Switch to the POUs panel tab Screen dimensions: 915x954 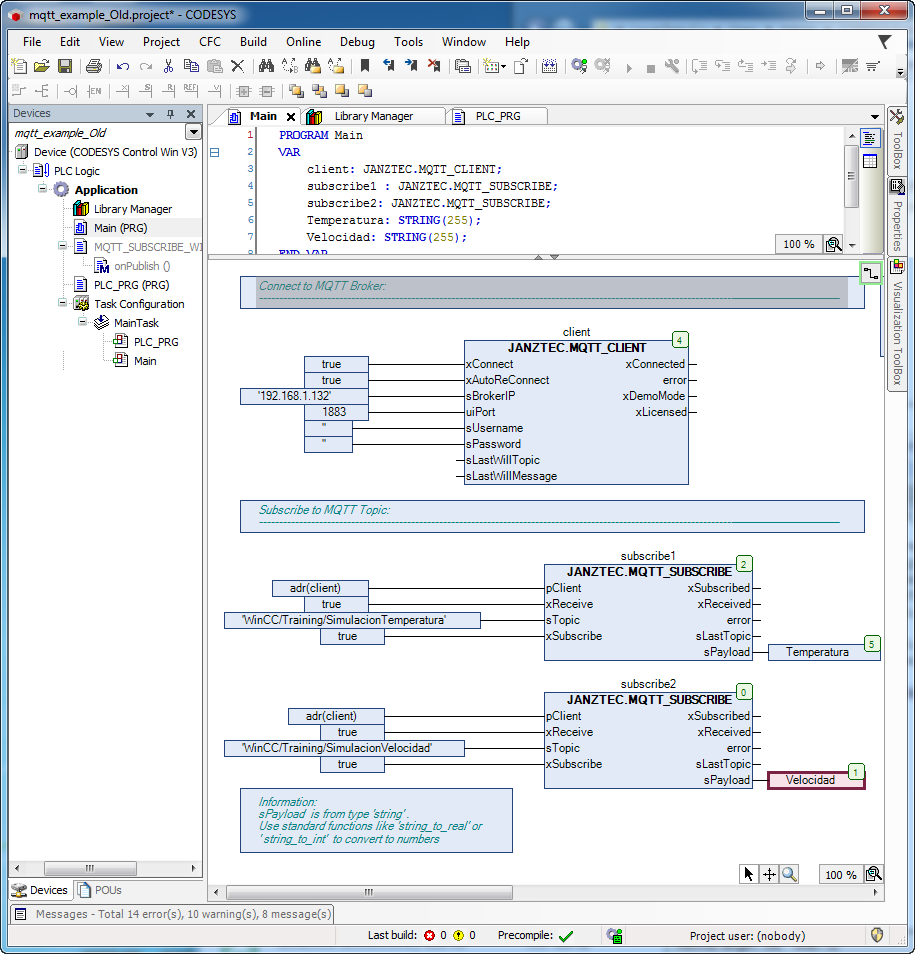(101, 890)
